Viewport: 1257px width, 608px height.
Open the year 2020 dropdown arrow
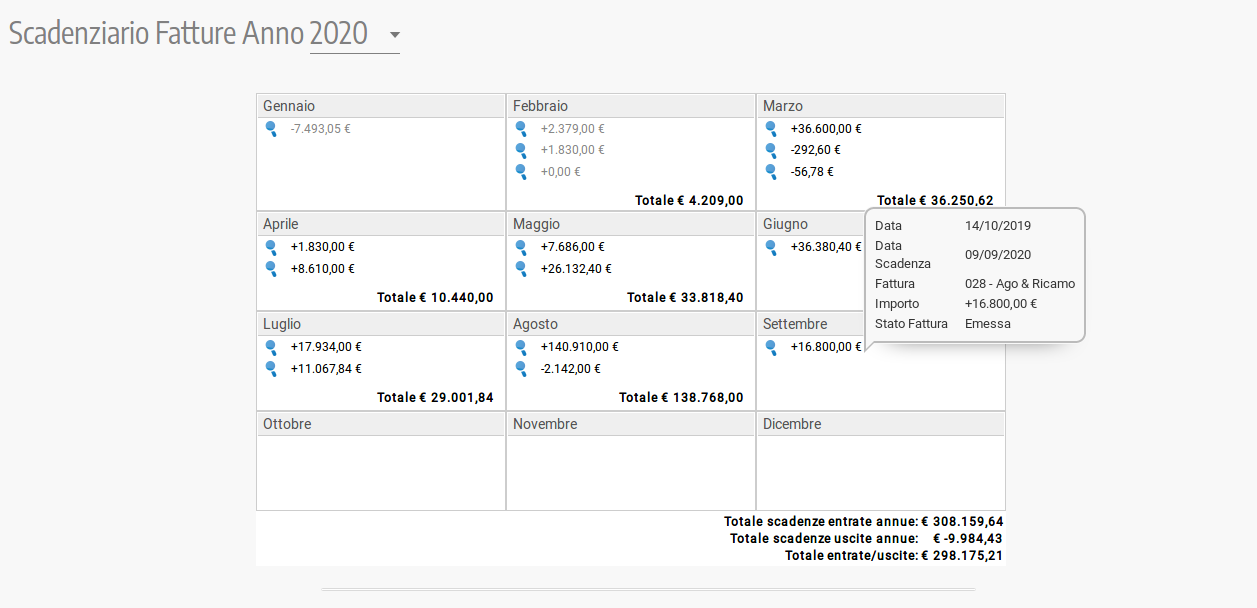pyautogui.click(x=394, y=36)
